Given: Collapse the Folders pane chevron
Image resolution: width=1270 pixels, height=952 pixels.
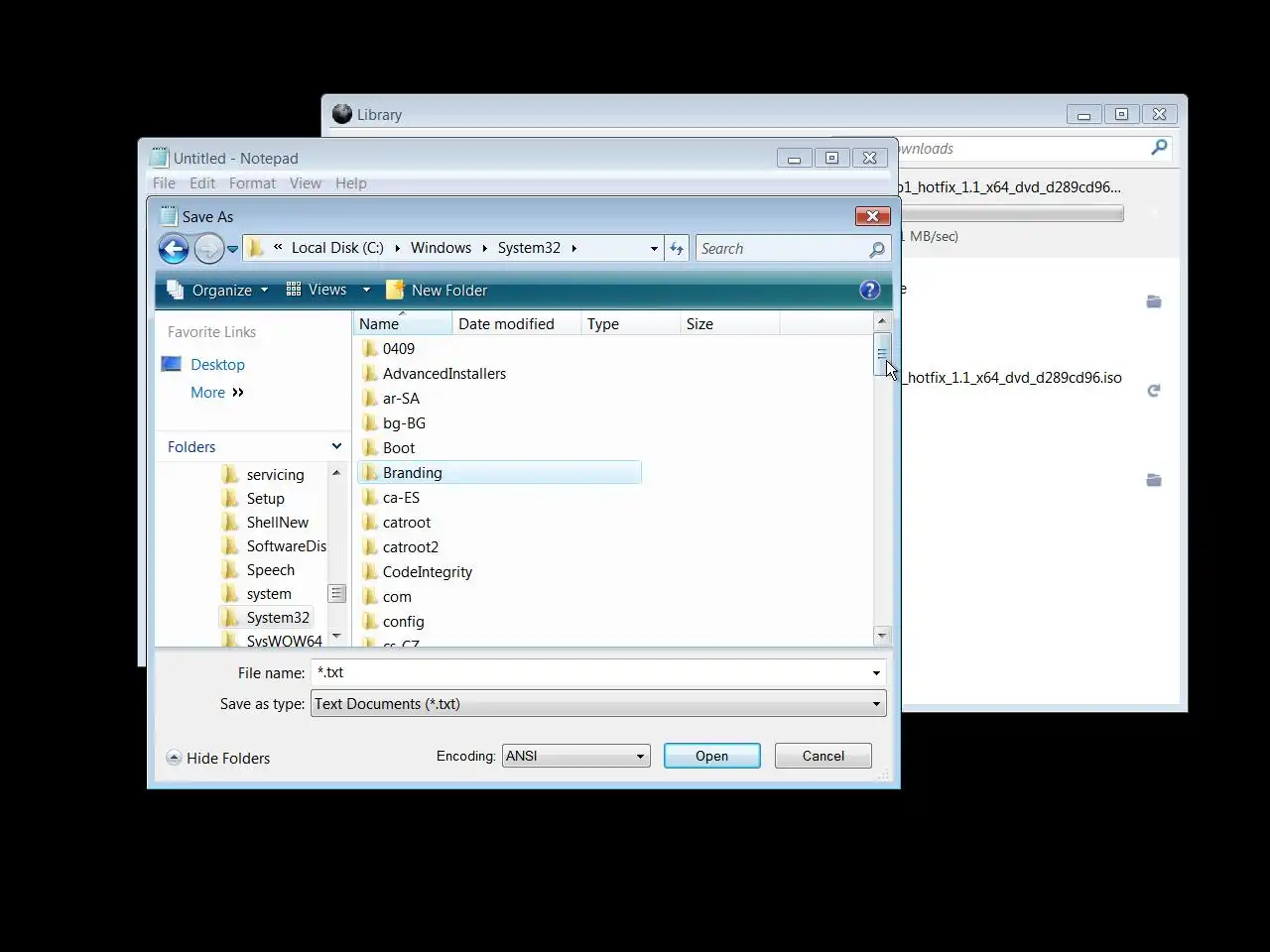Looking at the screenshot, I should click(x=336, y=447).
